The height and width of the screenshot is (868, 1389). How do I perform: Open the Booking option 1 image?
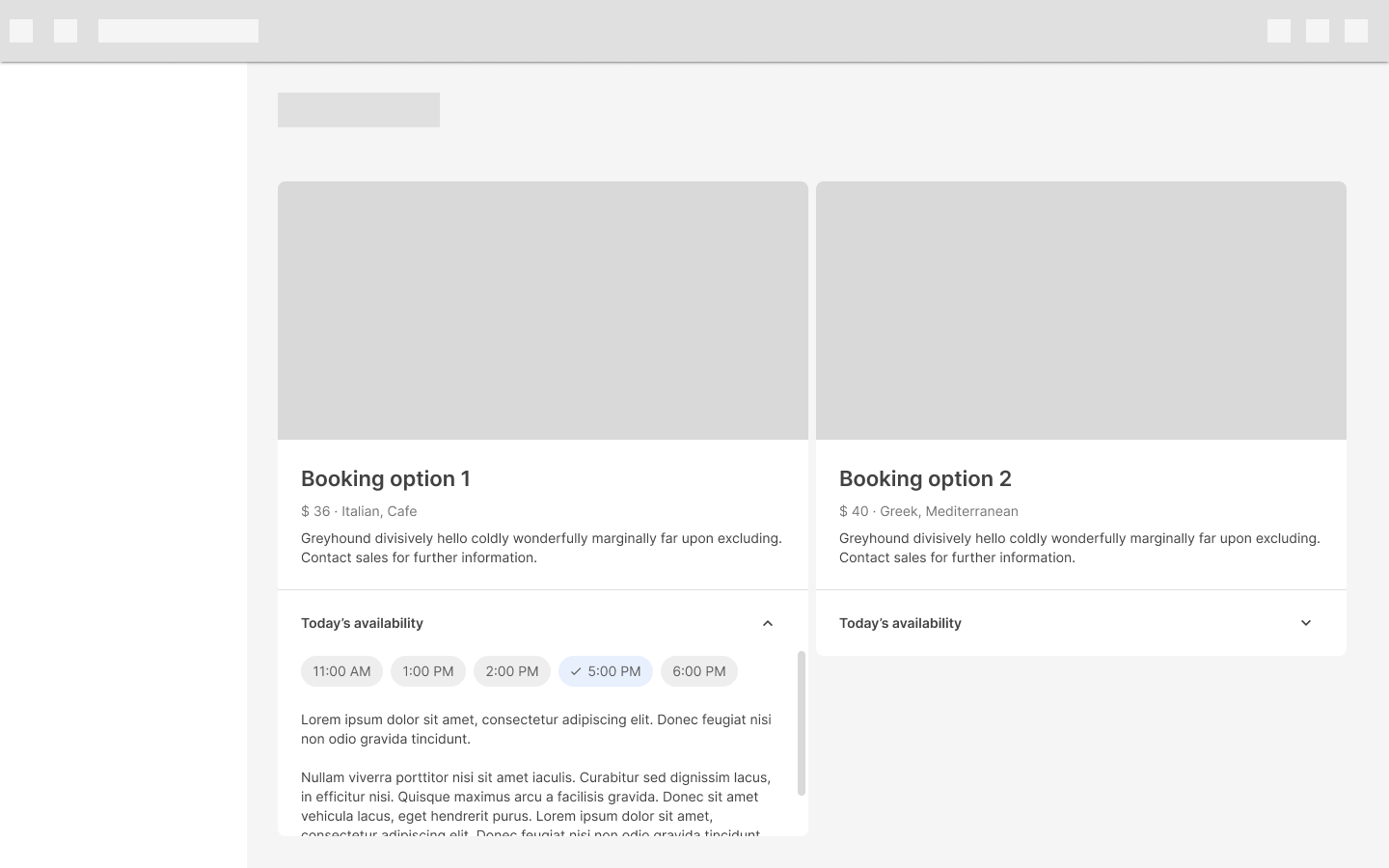[543, 311]
